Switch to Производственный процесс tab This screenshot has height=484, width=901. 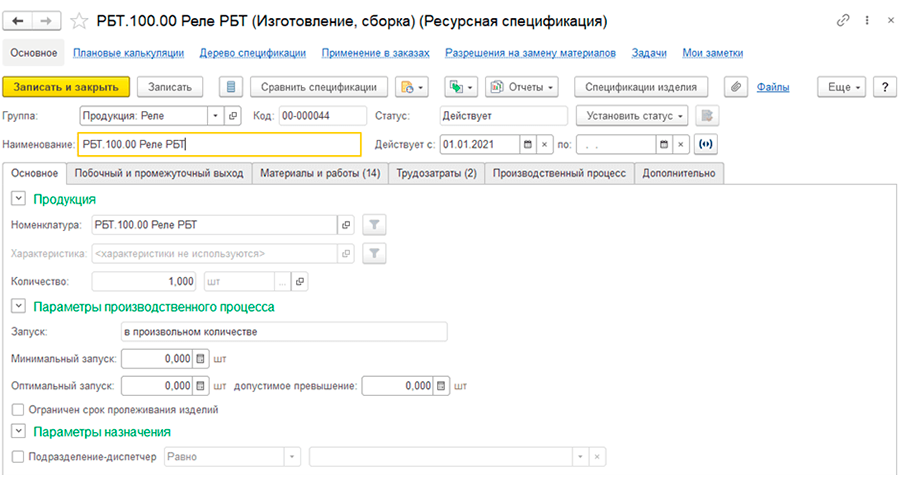[559, 173]
